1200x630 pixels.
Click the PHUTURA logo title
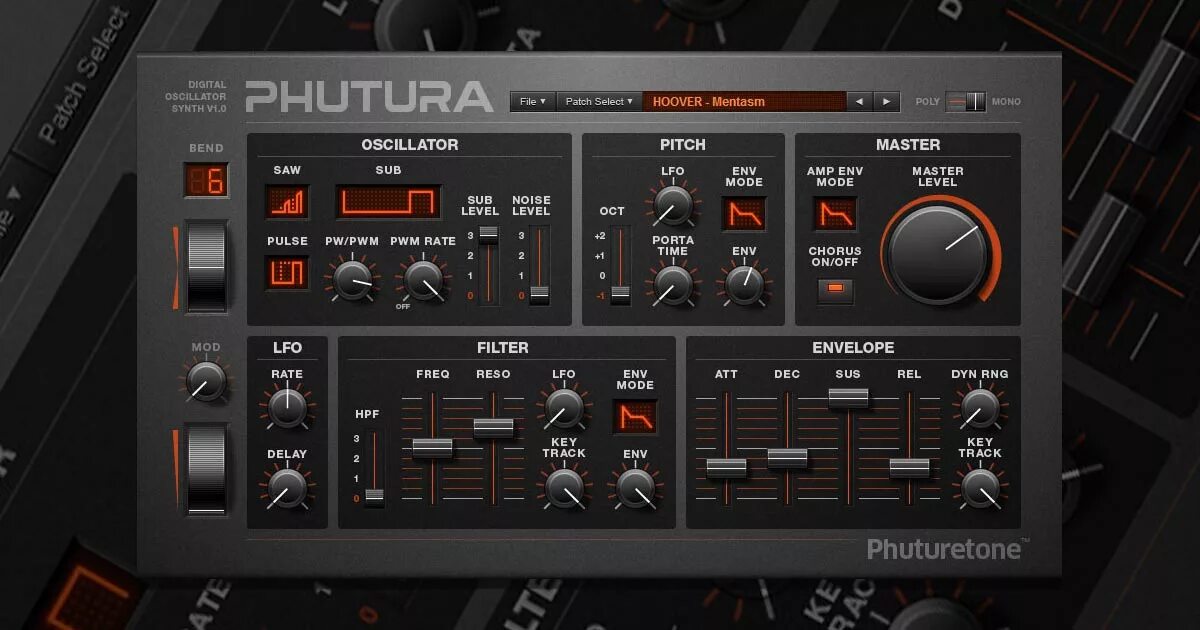(369, 96)
